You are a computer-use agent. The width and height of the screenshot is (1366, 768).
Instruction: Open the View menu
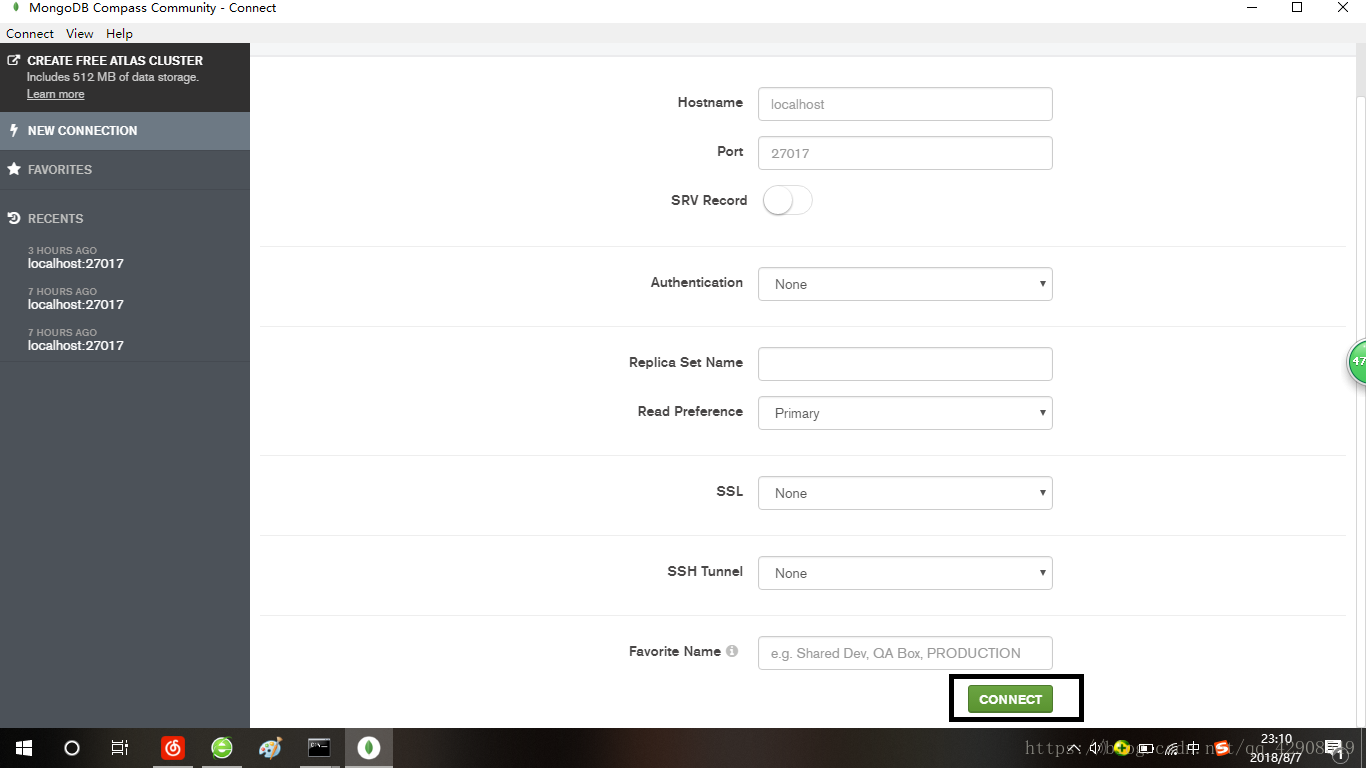click(x=80, y=33)
